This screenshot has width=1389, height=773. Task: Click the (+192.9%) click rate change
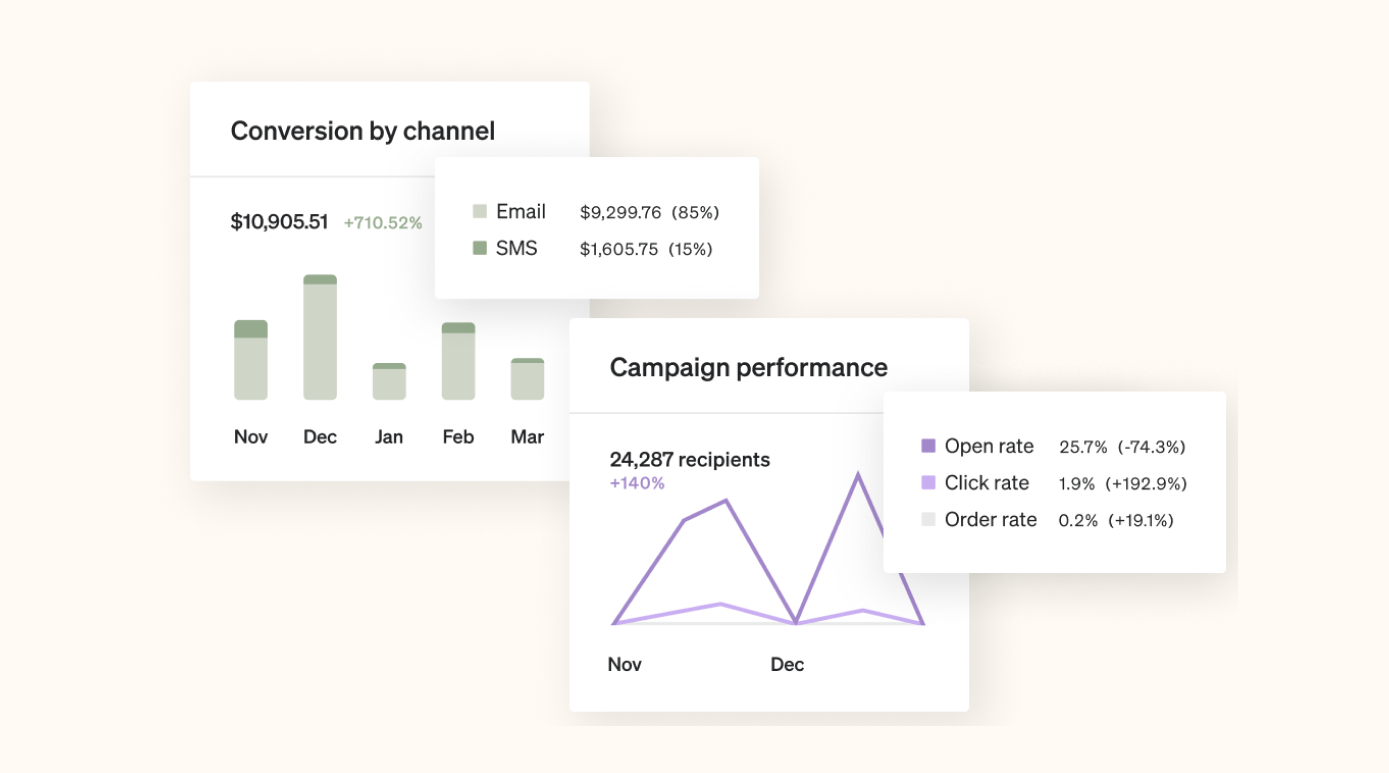coord(1146,484)
